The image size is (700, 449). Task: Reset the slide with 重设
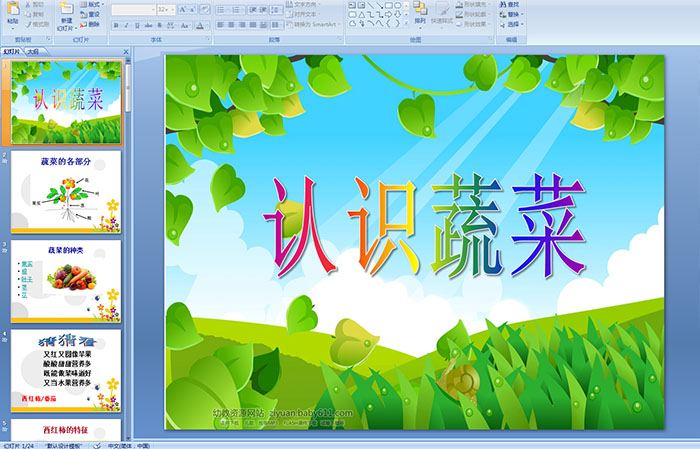[90, 14]
